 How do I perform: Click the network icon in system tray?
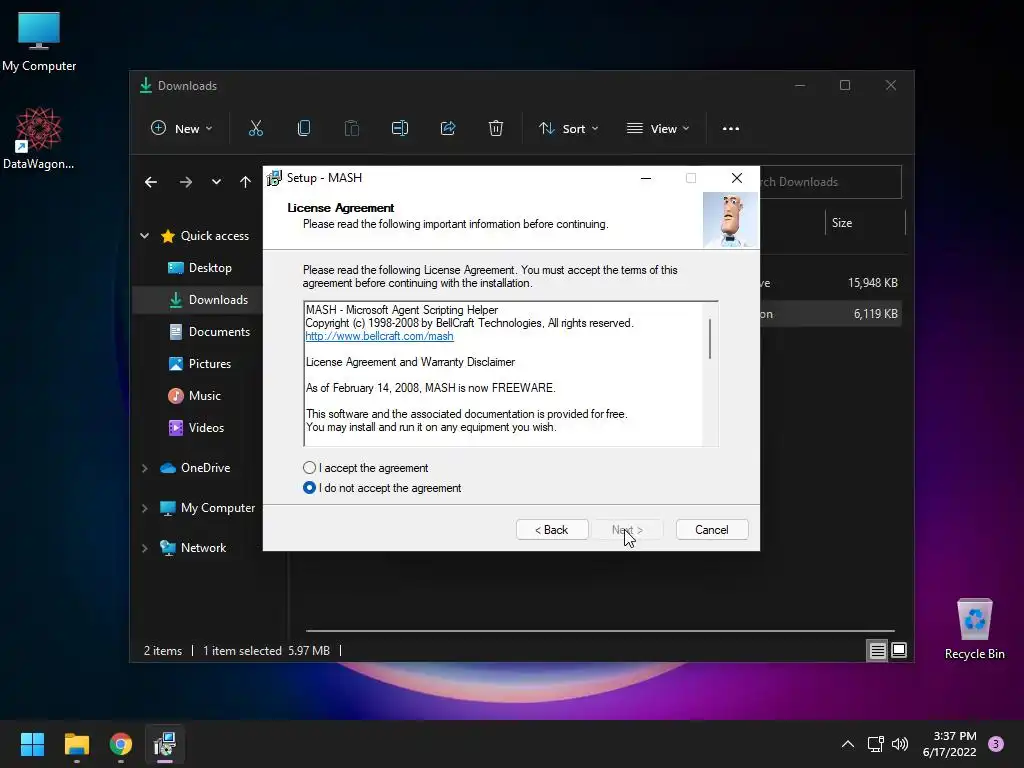(x=876, y=744)
